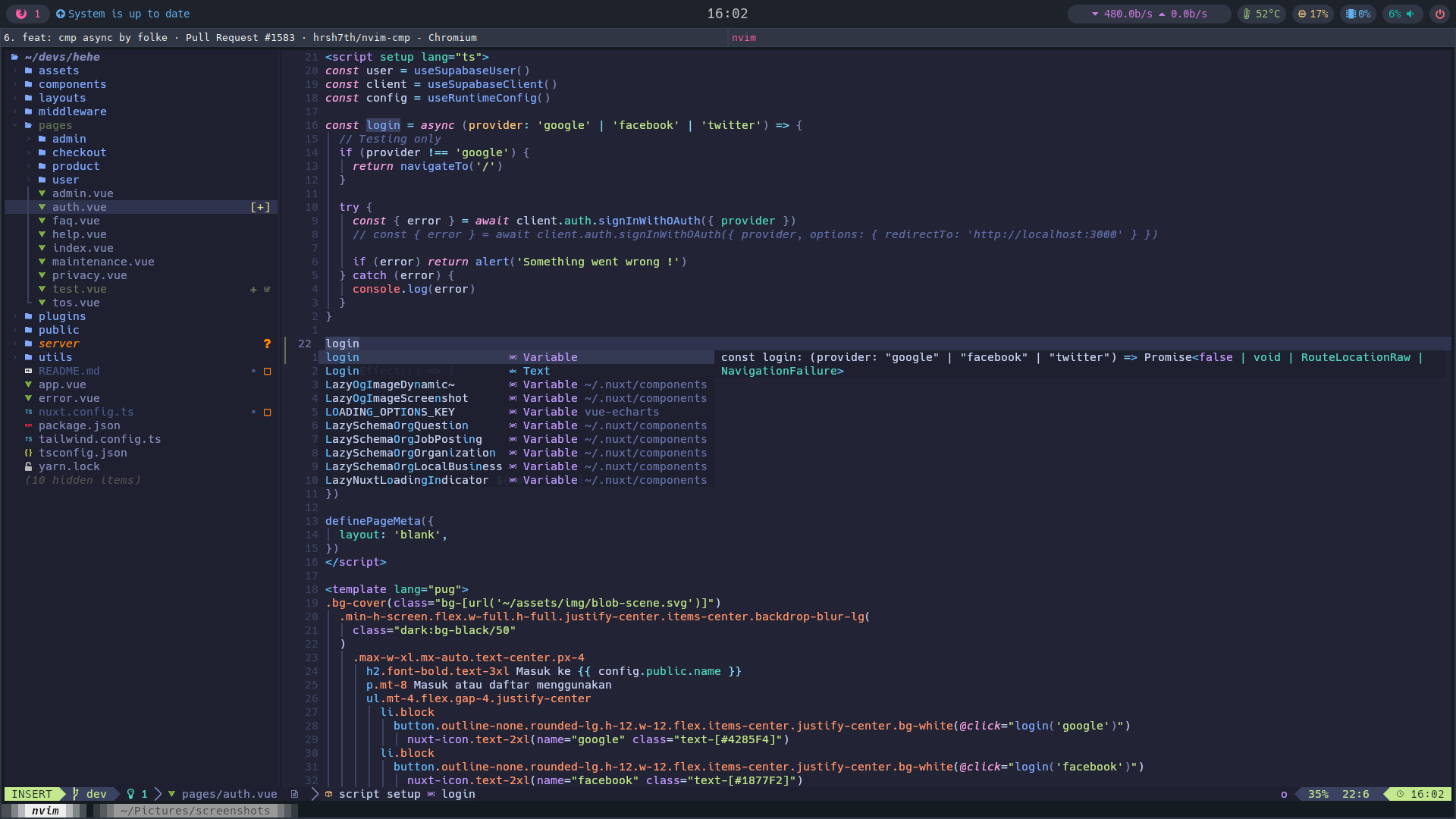Click the memory usage module
Viewport: 1456px width, 819px height.
pos(1358,14)
